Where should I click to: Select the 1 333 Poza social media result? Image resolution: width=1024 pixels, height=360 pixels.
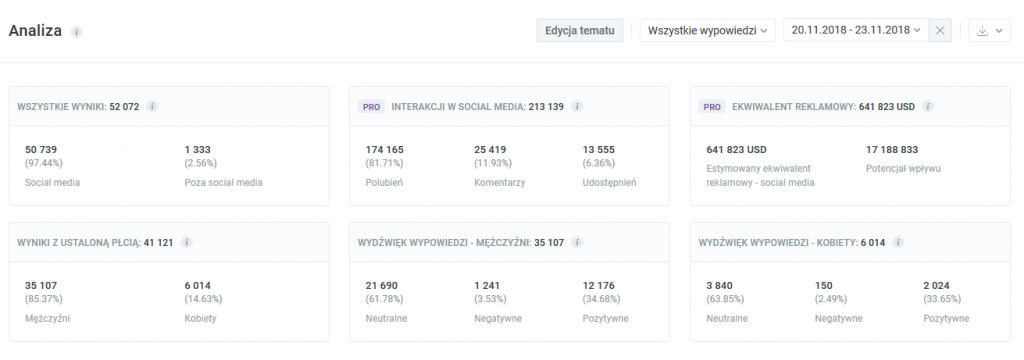[x=223, y=166]
